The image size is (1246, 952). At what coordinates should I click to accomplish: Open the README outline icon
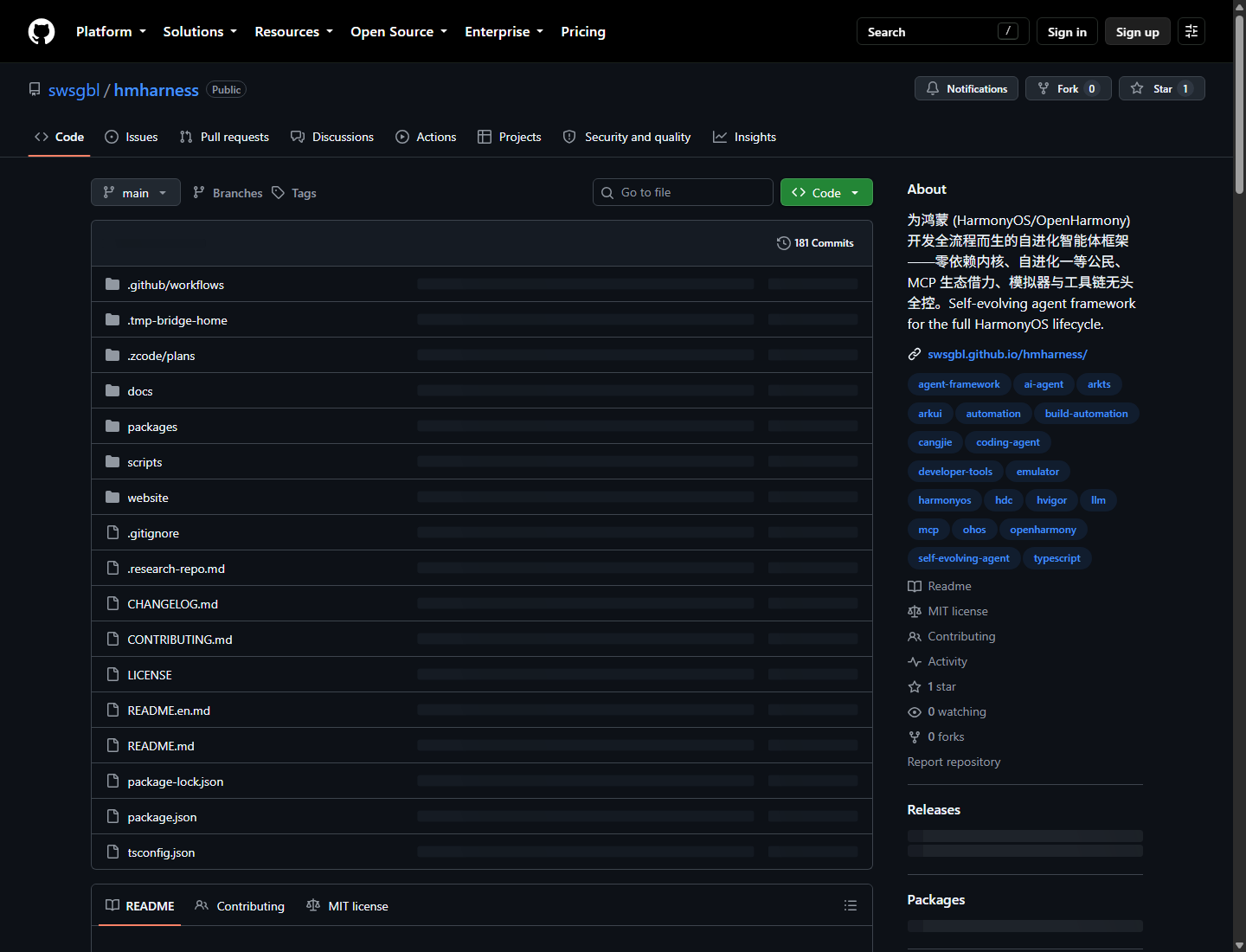coord(851,905)
